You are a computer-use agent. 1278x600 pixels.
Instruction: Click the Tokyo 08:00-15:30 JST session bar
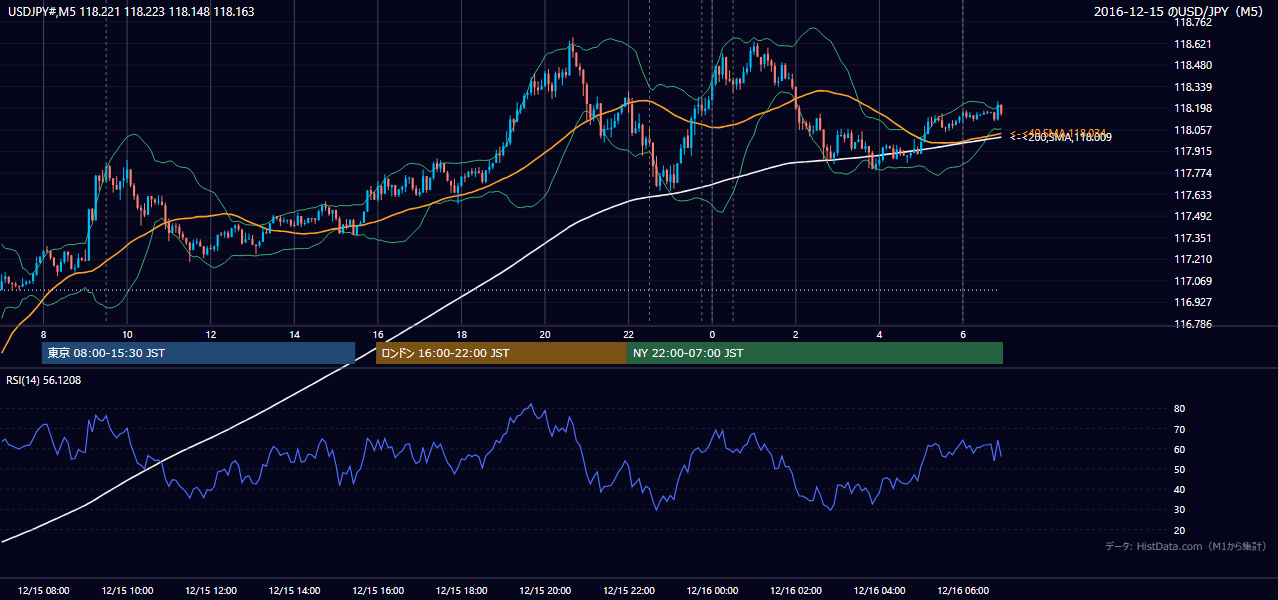pyautogui.click(x=198, y=353)
